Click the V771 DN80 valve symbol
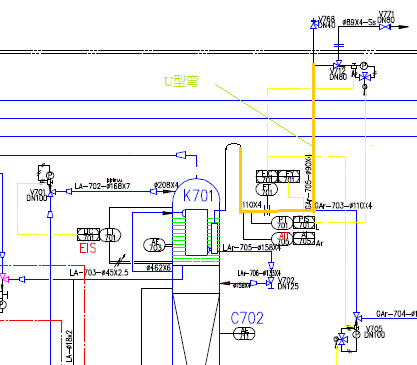 click(385, 27)
